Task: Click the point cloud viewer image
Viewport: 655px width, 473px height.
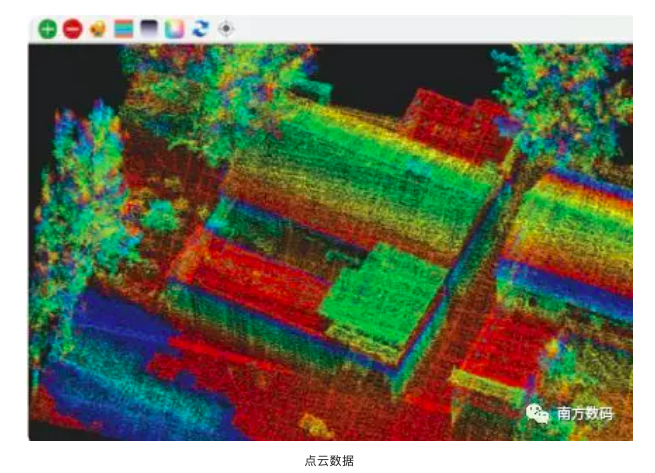Action: [330, 242]
